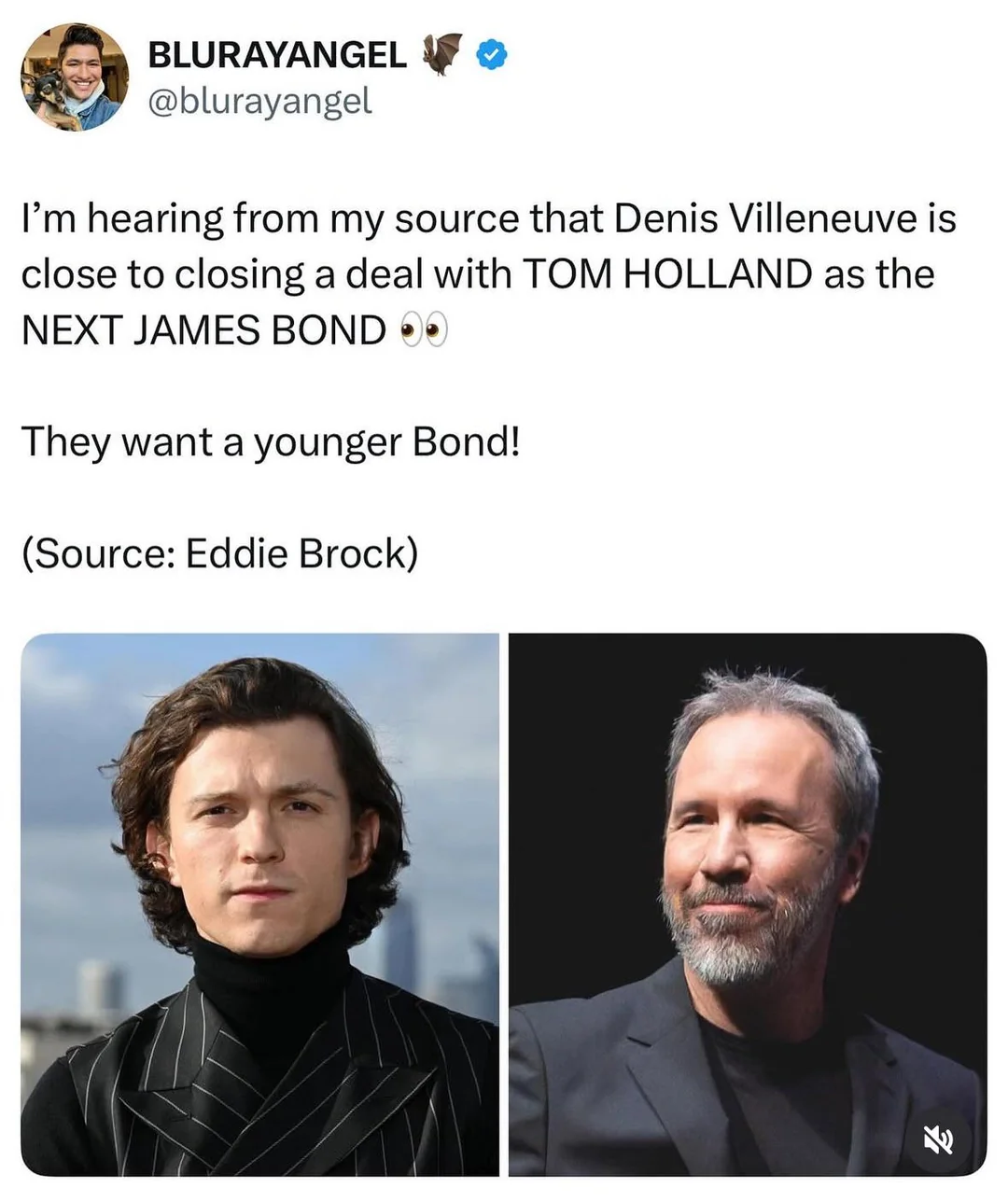Click the text 'They want a younger Bond!'
This screenshot has width=1008, height=1202.
[x=270, y=441]
